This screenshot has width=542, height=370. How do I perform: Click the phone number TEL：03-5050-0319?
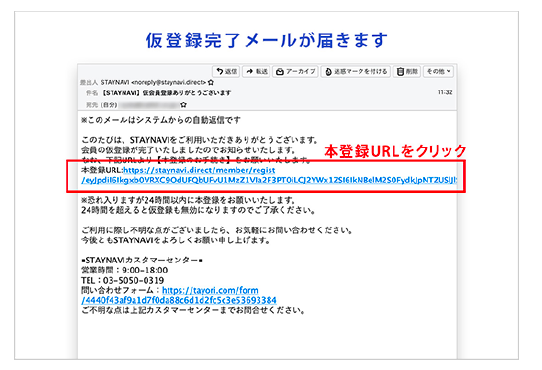pos(122,280)
